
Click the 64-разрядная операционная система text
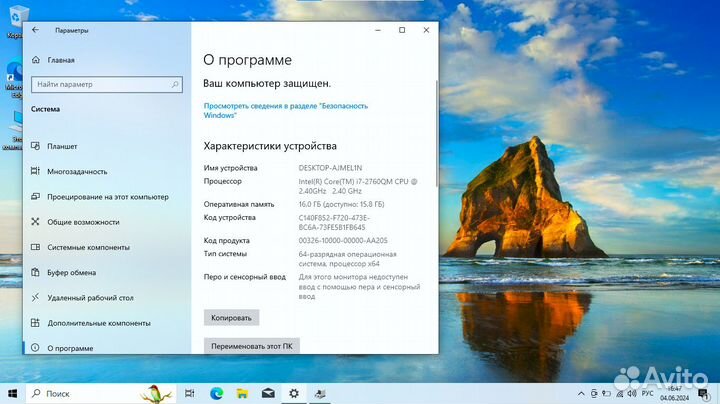(347, 259)
